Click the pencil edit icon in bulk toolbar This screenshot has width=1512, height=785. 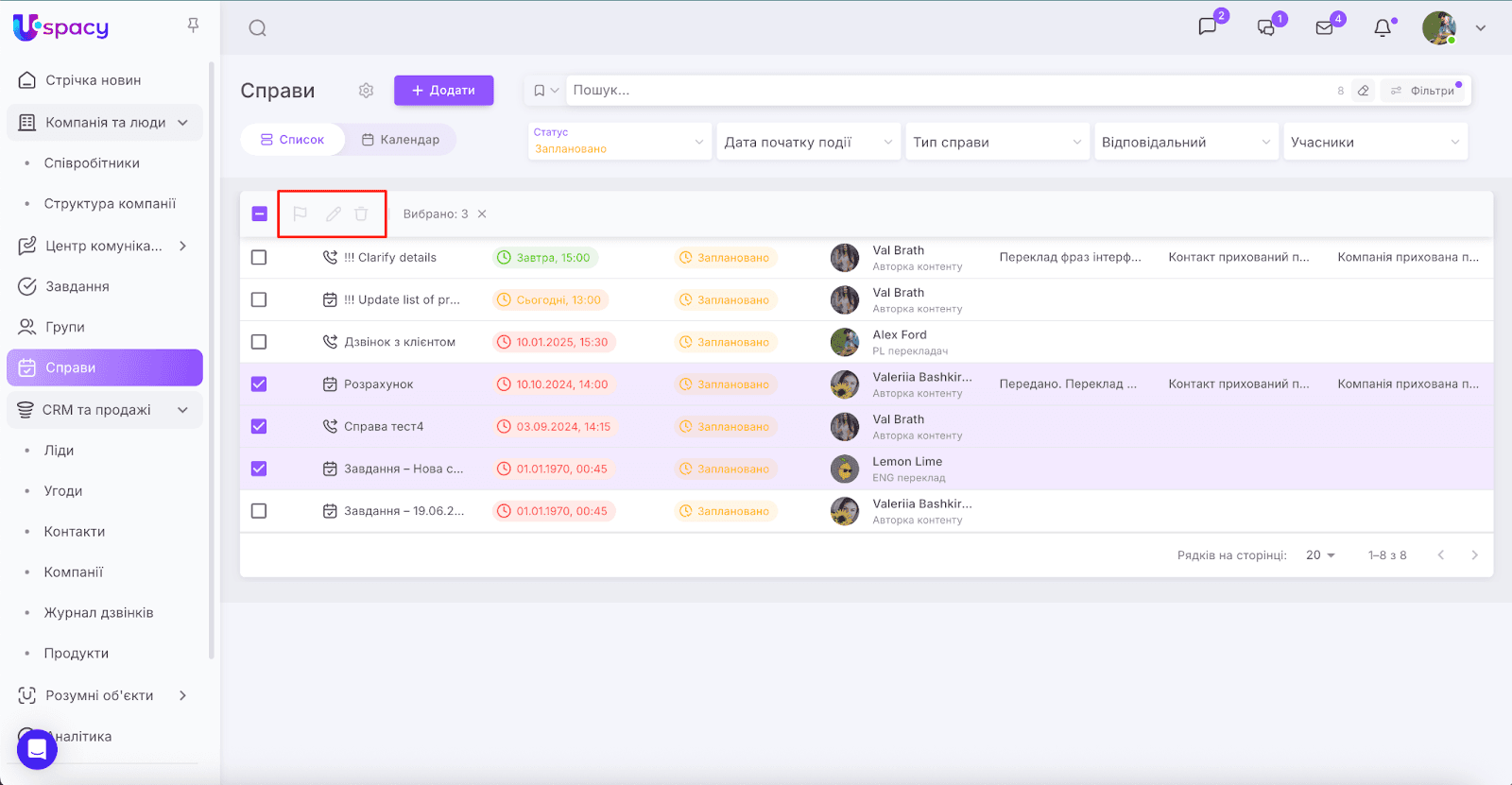tap(333, 214)
